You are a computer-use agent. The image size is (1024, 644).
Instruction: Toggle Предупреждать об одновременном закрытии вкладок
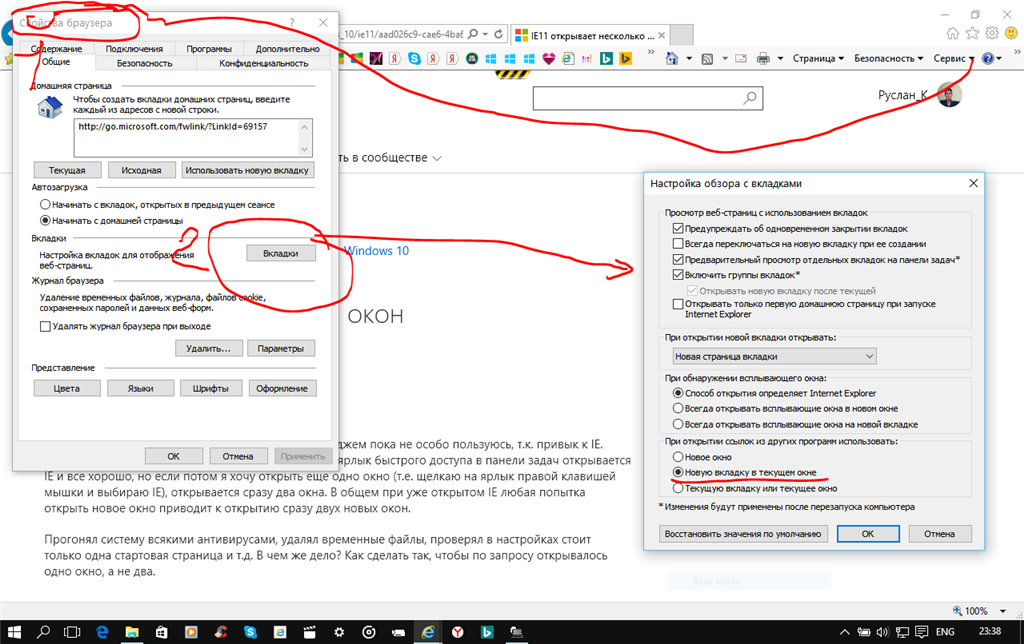point(678,229)
